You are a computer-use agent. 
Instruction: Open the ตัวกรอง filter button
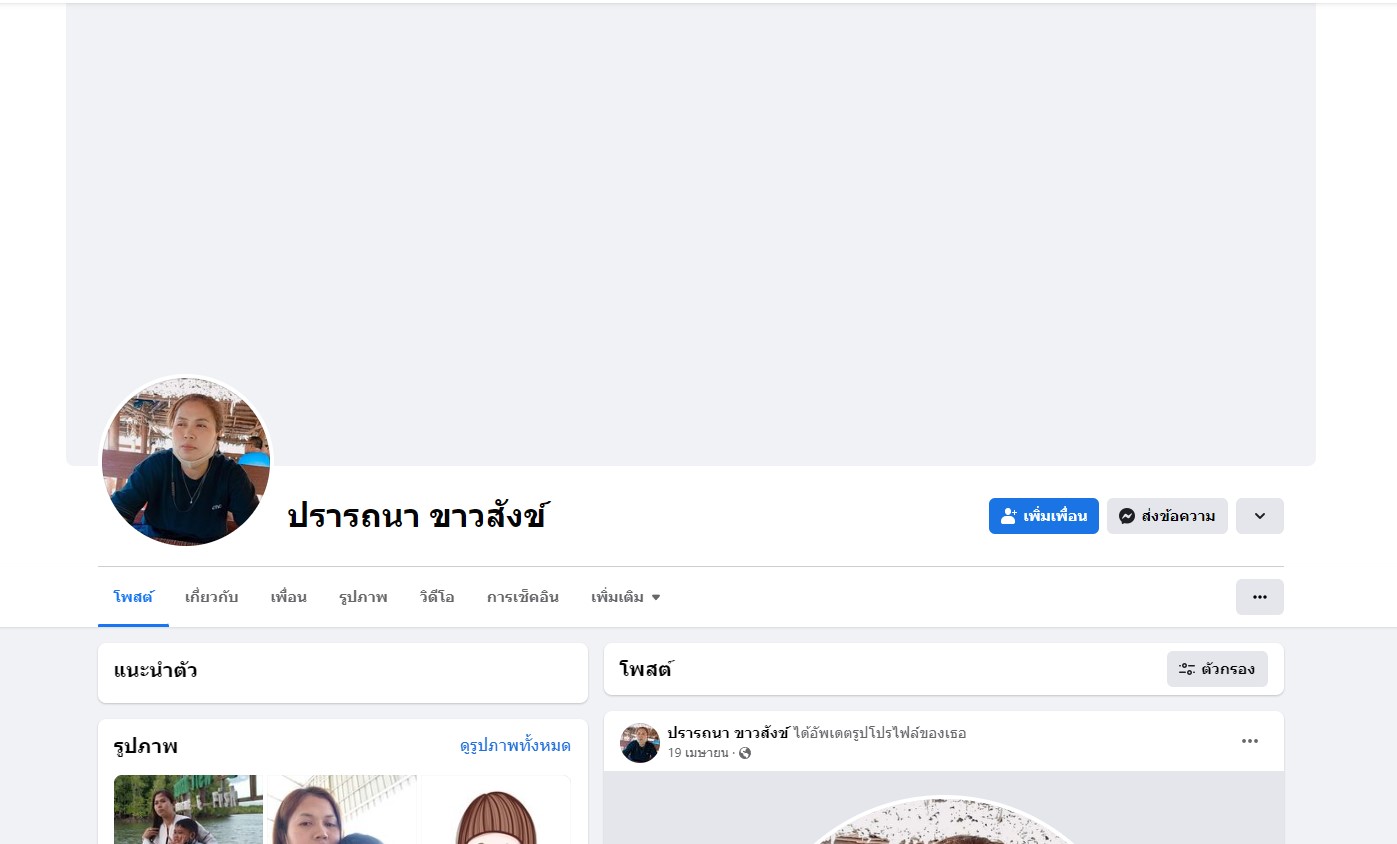coord(1217,669)
